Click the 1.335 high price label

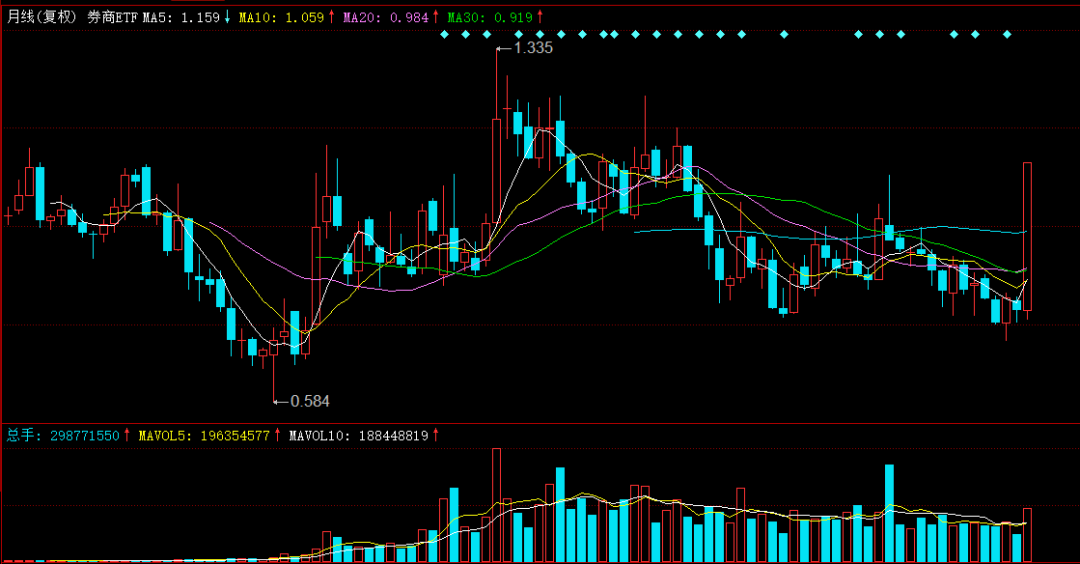(533, 48)
